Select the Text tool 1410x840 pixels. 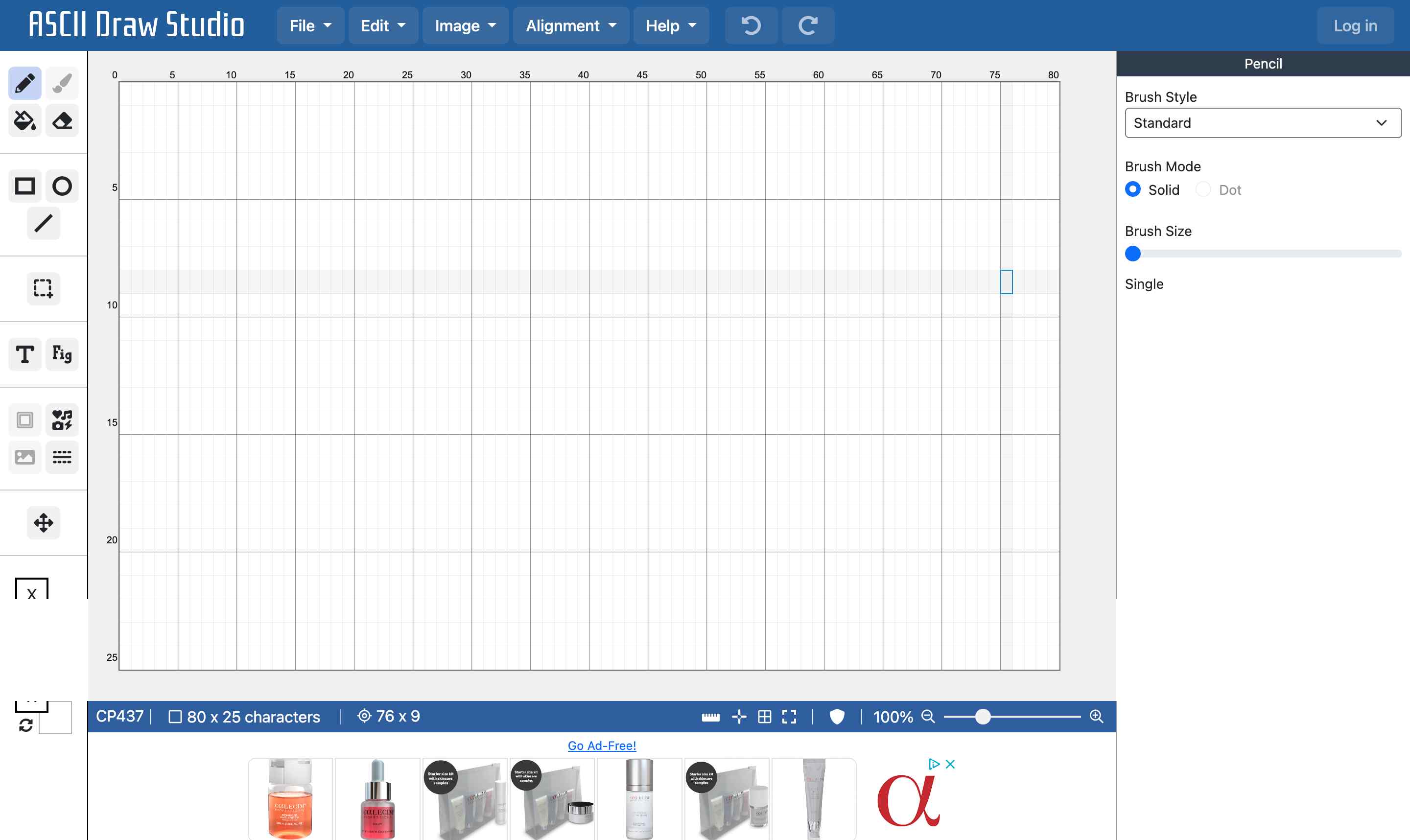coord(25,354)
